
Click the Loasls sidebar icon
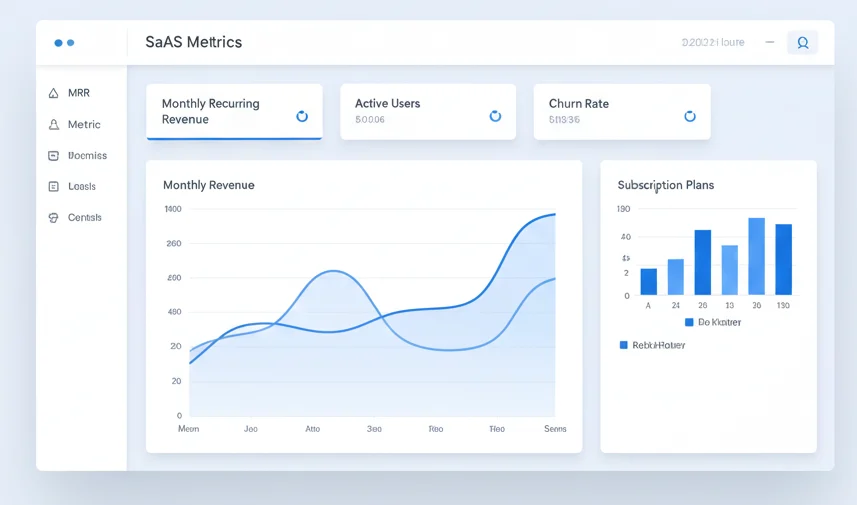coord(53,187)
